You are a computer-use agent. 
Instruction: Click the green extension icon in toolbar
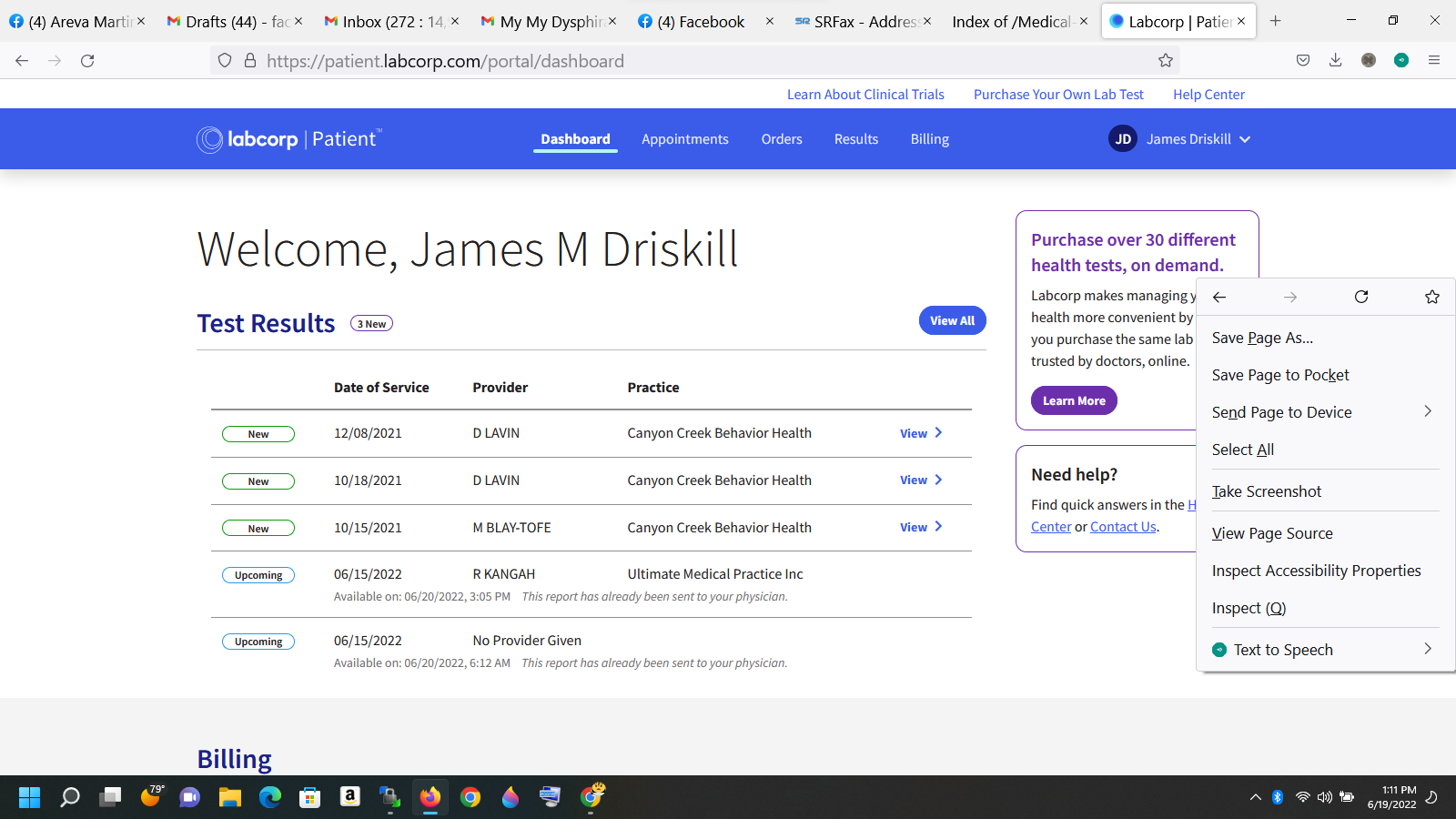click(1401, 60)
